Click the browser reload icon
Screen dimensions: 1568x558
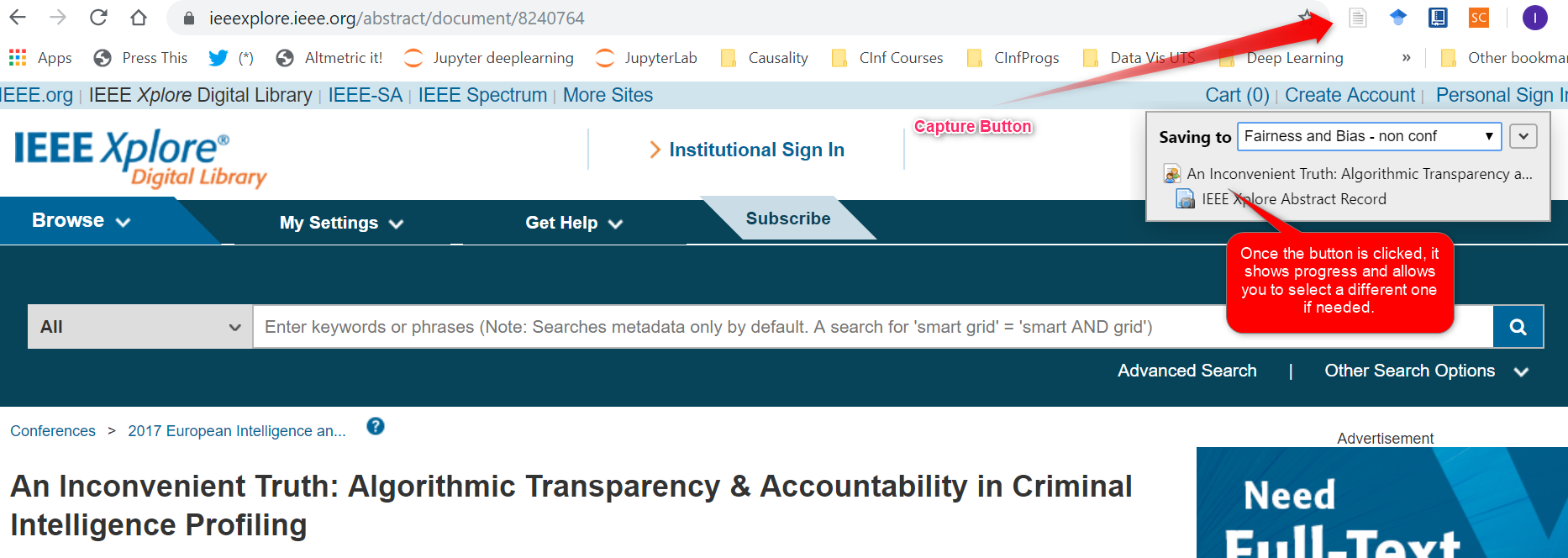click(98, 18)
